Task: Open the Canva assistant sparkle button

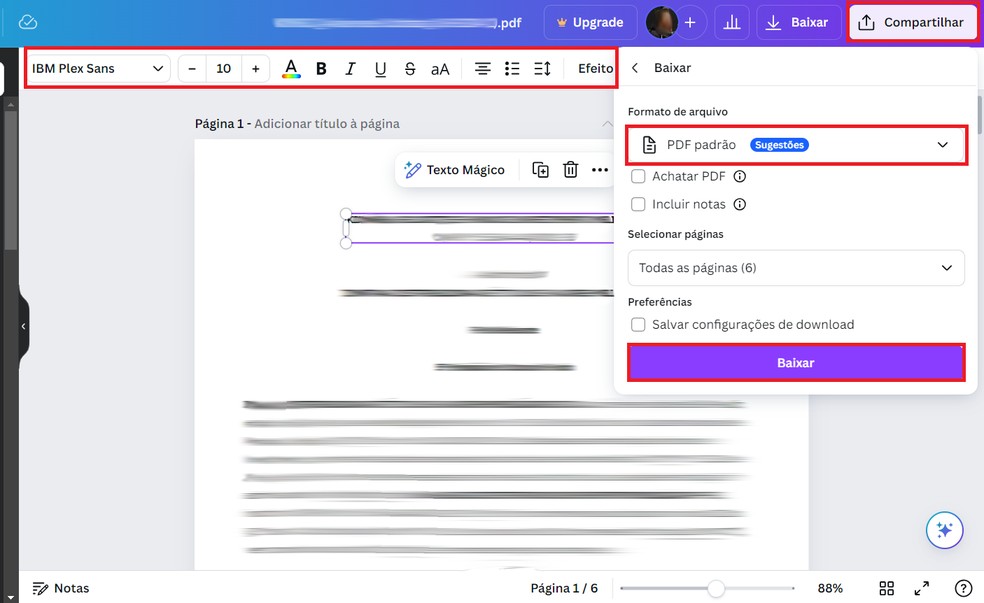Action: click(x=944, y=530)
